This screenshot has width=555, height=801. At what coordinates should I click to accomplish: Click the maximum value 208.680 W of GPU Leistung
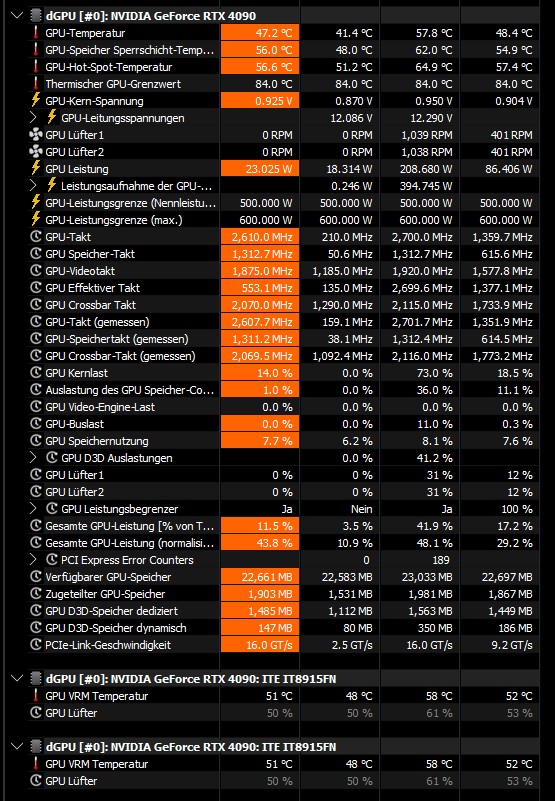(x=426, y=169)
